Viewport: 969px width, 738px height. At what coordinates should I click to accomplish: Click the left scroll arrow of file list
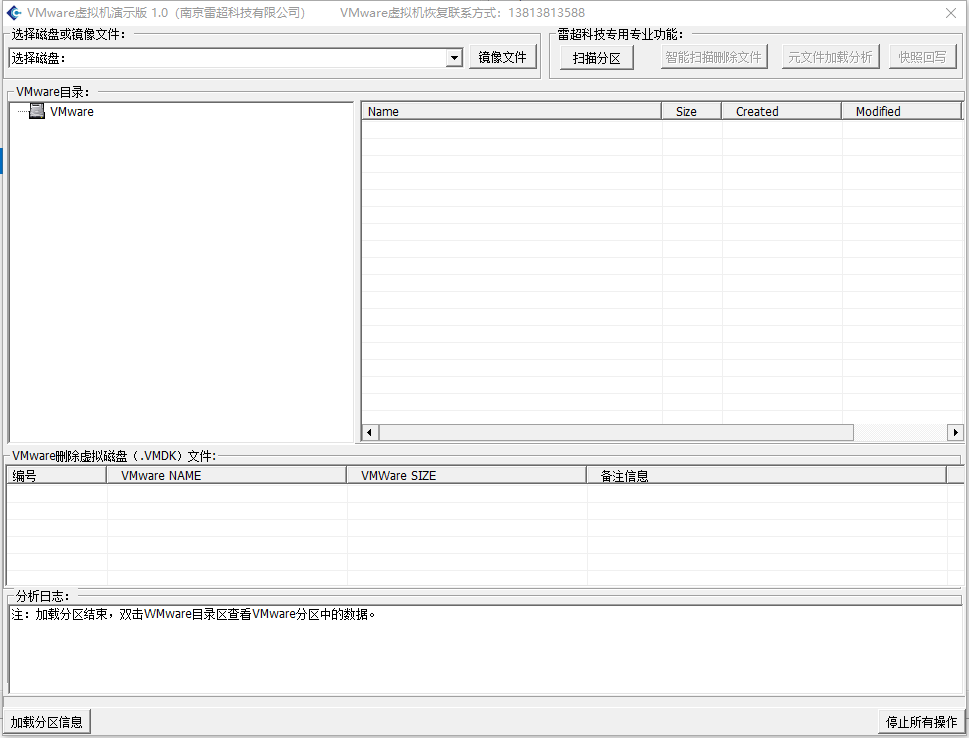click(x=370, y=433)
